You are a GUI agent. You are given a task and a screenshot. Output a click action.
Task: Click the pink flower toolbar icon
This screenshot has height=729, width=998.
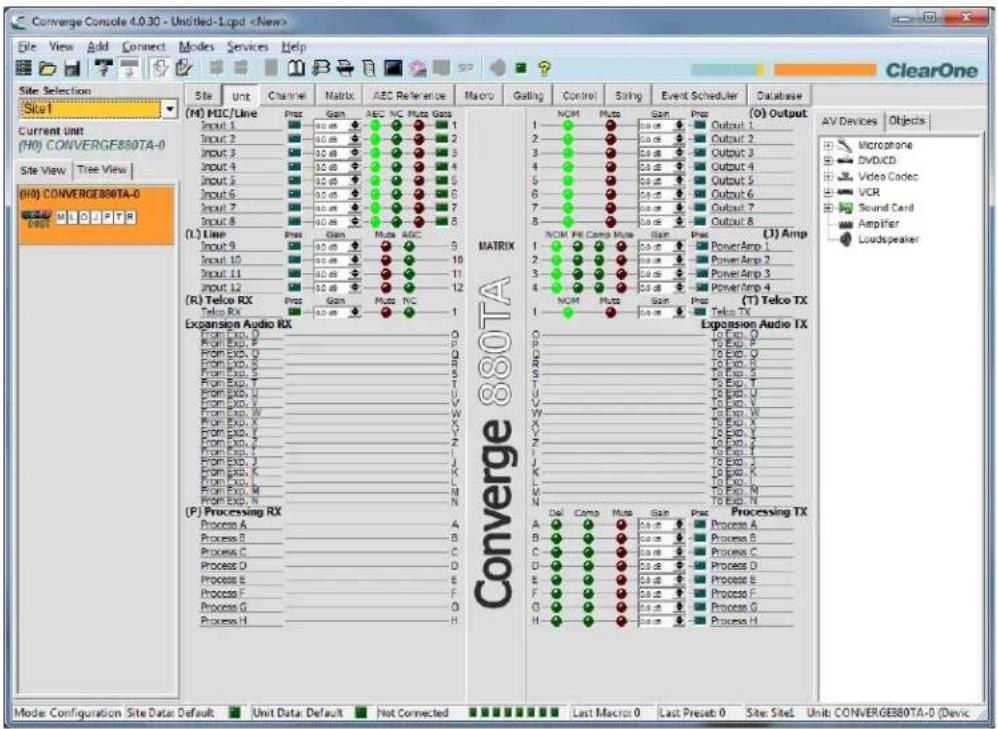(x=418, y=67)
